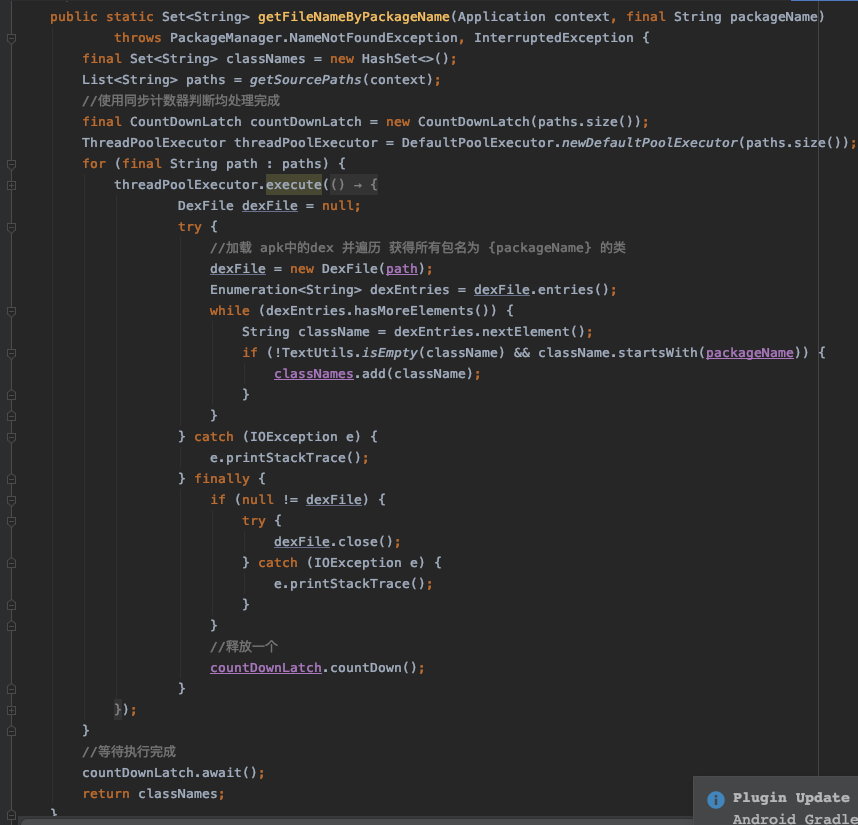Fold the if TextUtils.isEmpty block

pos(11,353)
